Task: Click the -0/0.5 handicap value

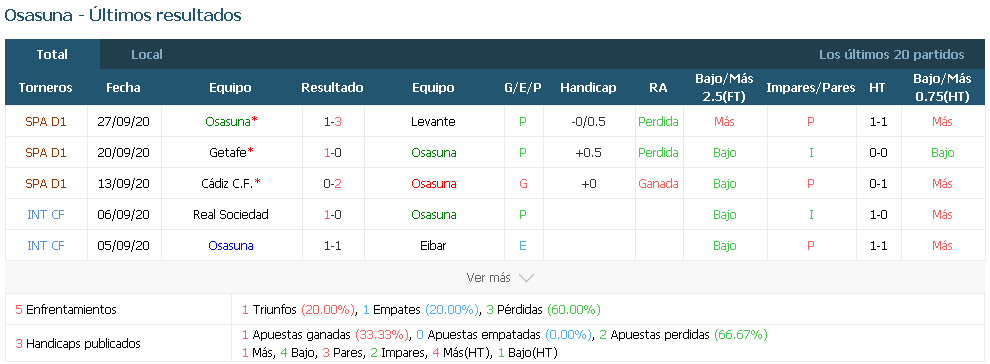Action: click(588, 121)
